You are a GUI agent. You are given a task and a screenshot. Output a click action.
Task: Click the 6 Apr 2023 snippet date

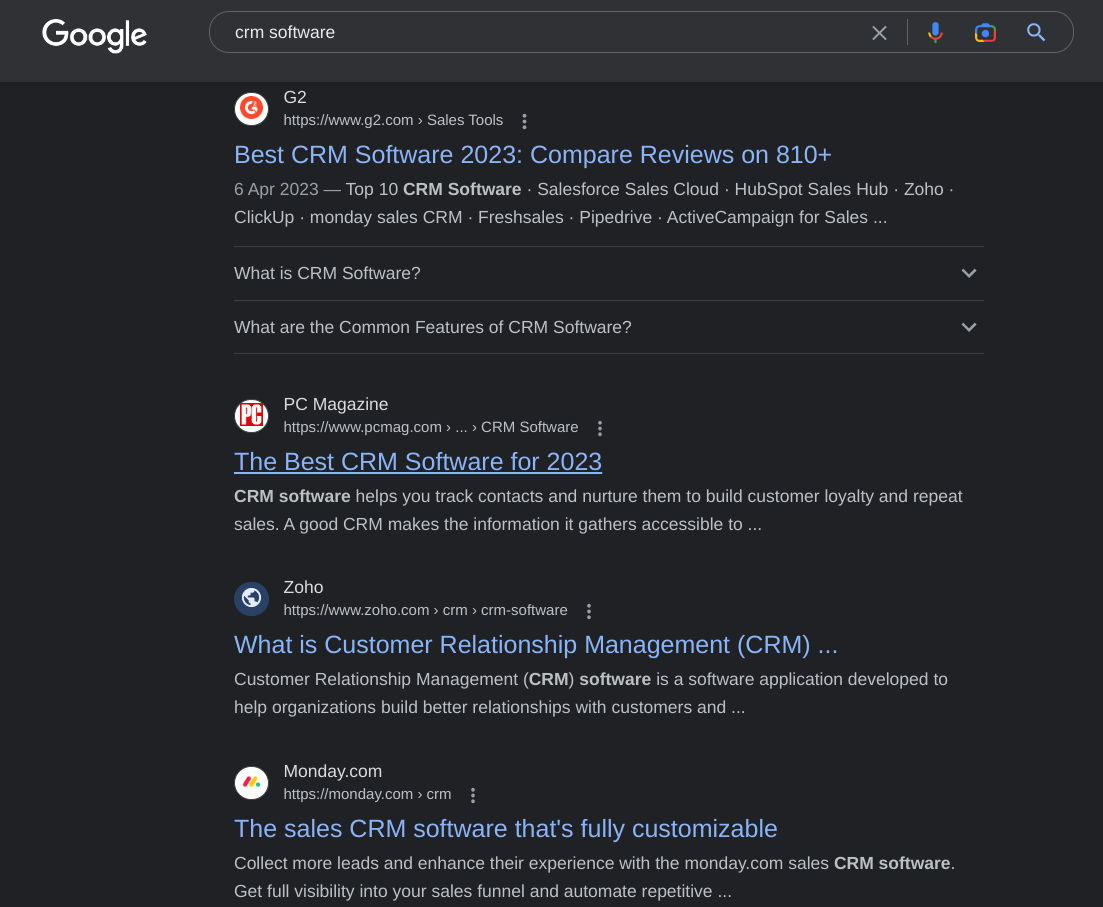point(276,189)
